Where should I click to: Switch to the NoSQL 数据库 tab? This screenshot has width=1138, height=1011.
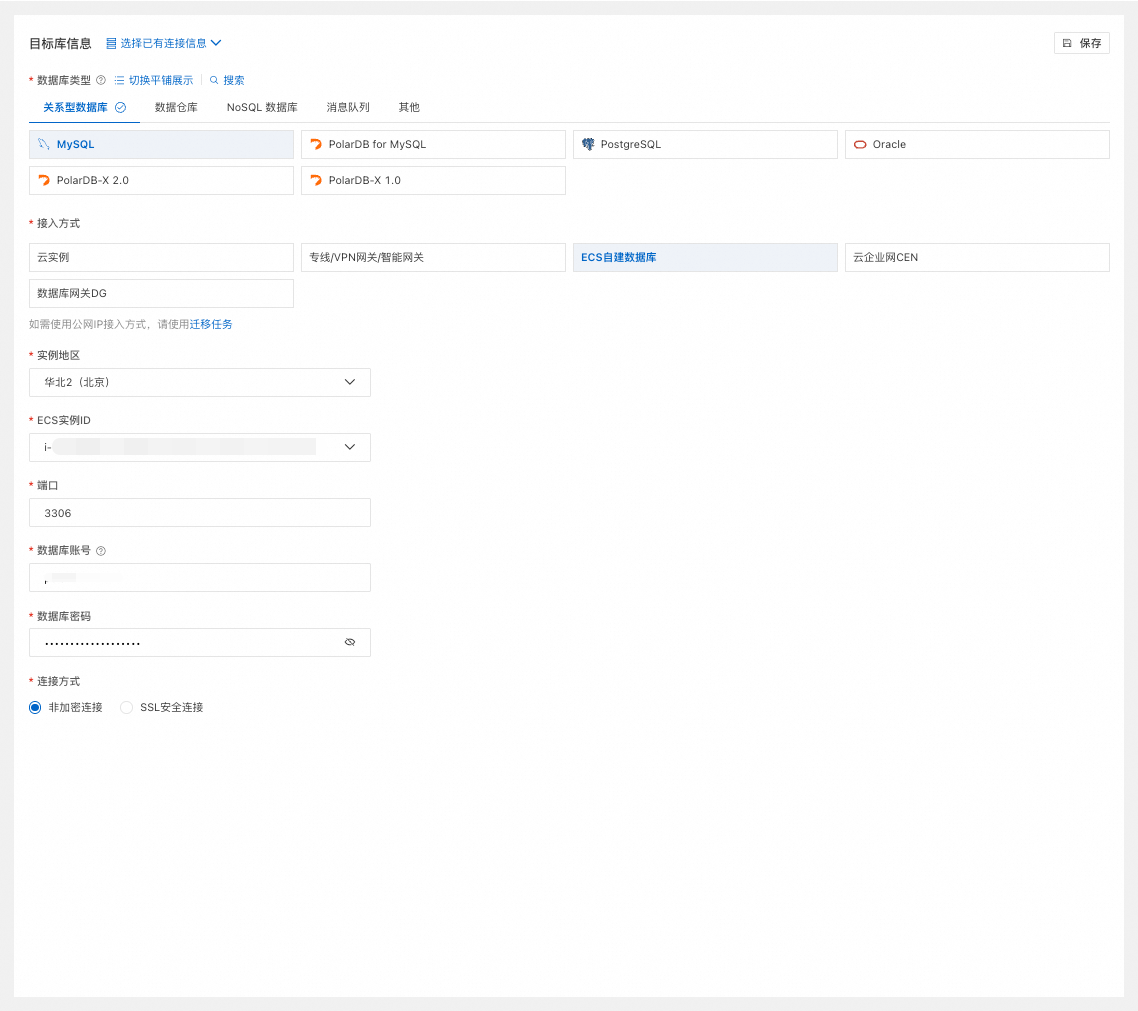[262, 107]
